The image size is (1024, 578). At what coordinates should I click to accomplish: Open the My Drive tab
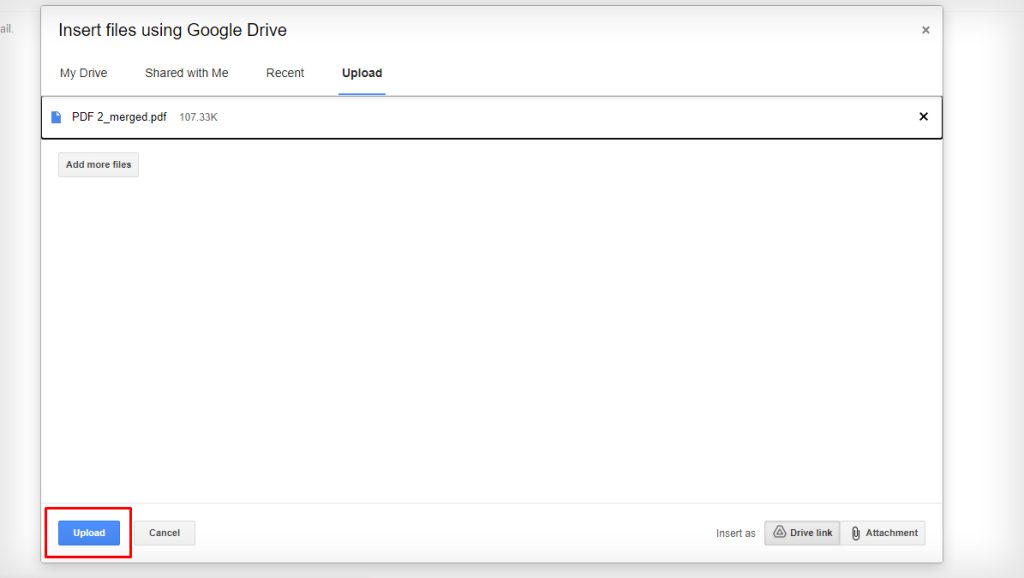[83, 72]
